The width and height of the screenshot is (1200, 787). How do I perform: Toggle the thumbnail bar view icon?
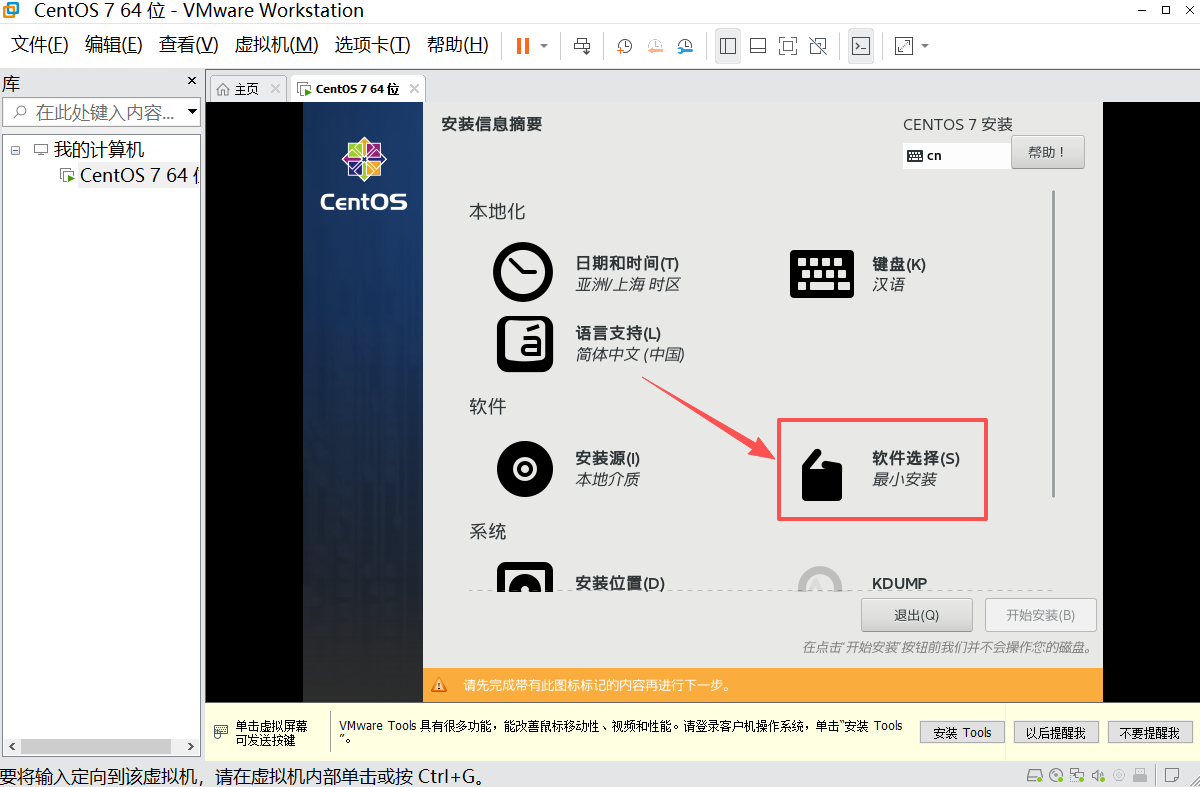point(758,46)
